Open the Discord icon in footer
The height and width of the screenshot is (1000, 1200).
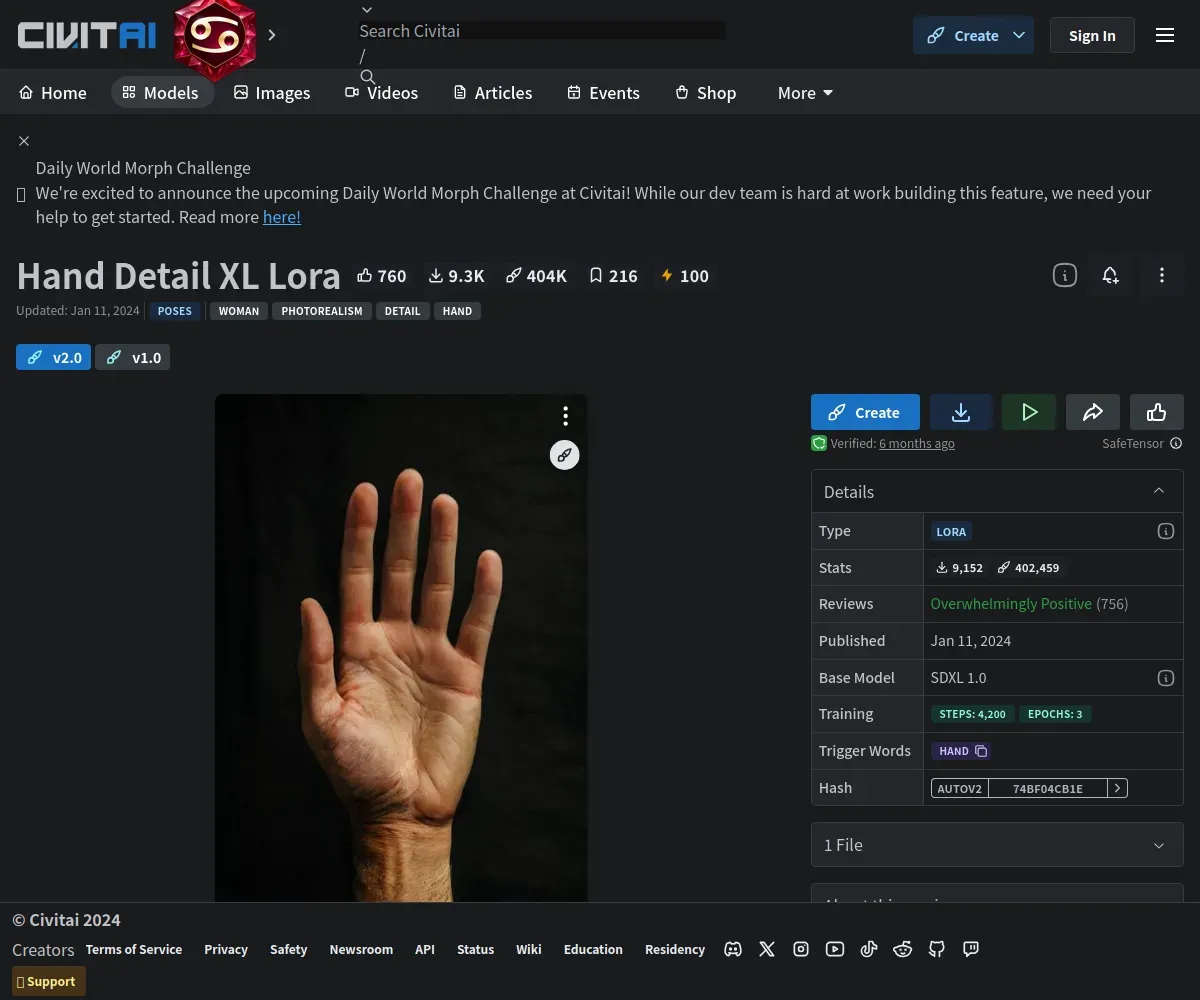(733, 949)
